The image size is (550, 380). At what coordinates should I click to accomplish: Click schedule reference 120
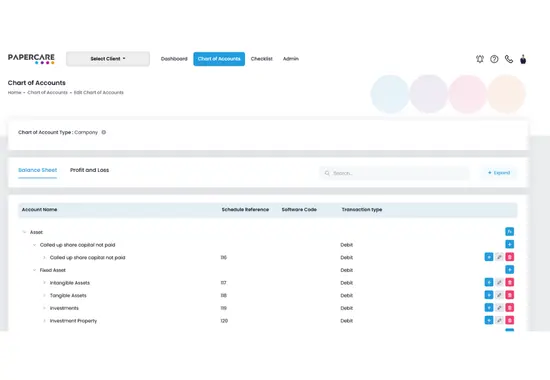pos(224,321)
